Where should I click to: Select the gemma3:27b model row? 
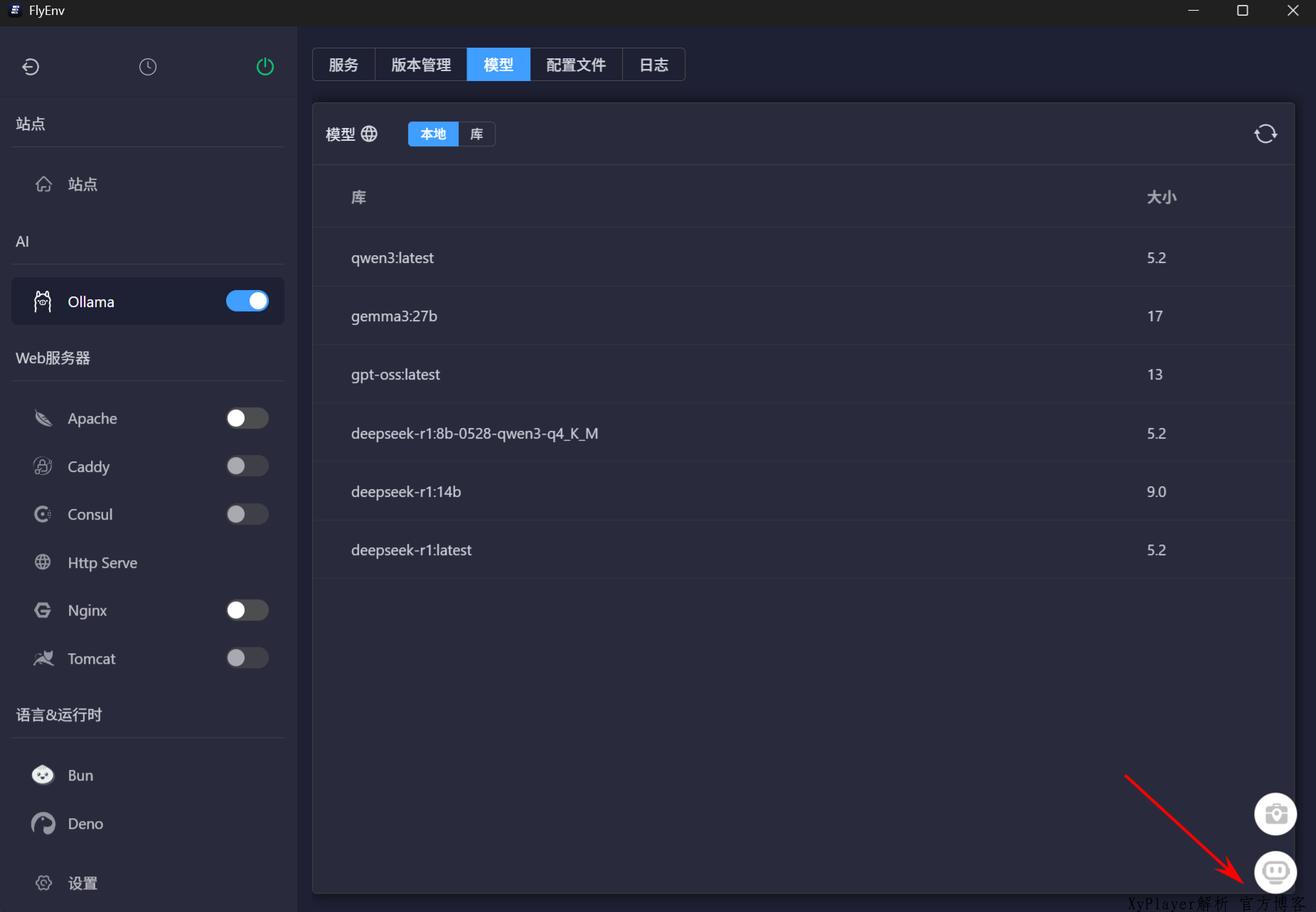(x=395, y=316)
